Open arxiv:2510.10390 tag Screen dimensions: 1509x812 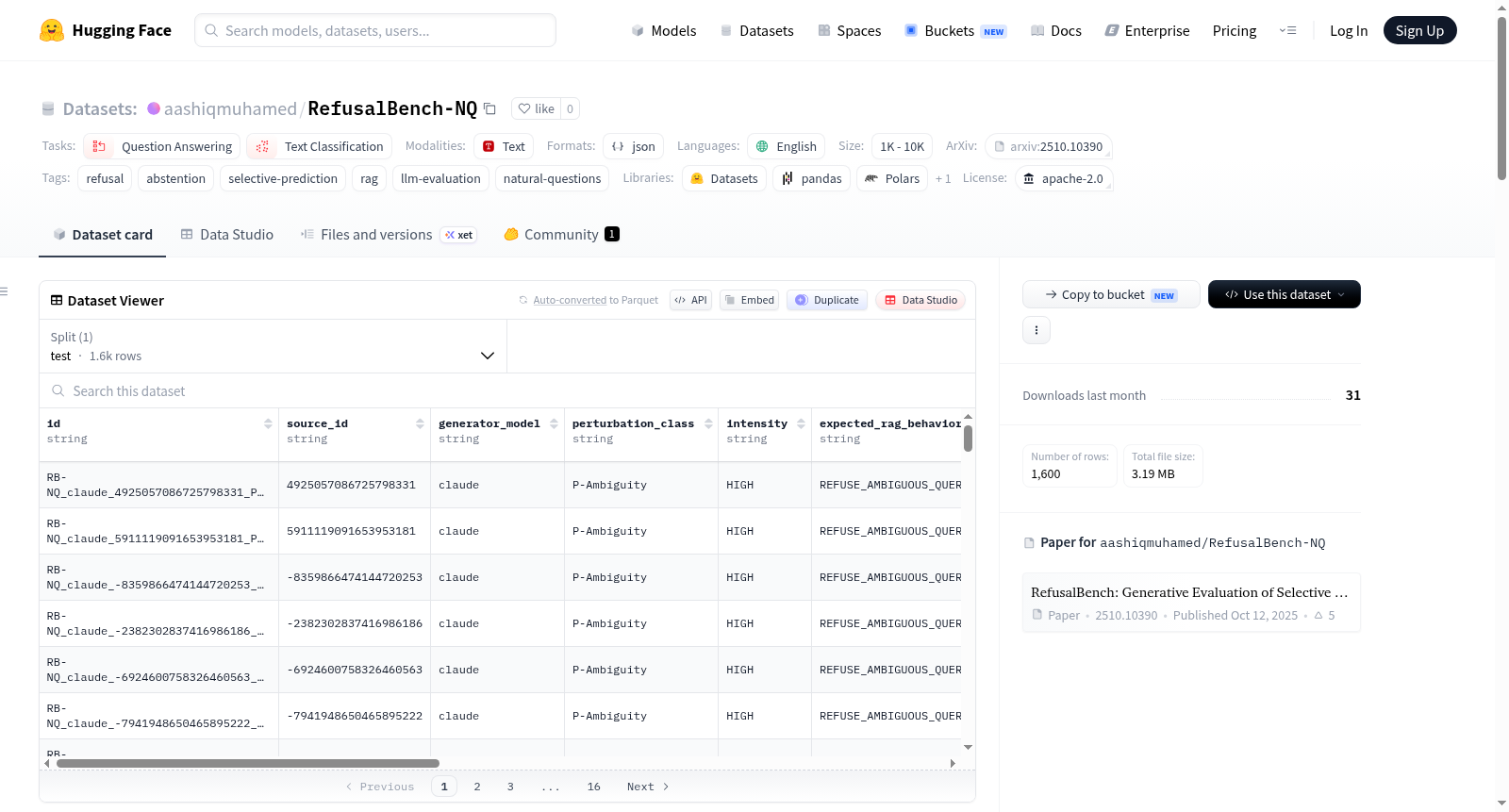(x=1049, y=146)
